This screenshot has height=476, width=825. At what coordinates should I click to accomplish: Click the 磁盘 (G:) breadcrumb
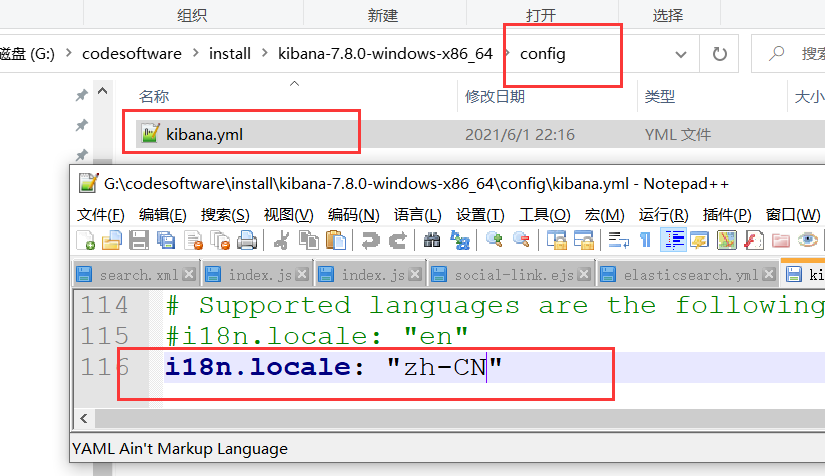pos(26,54)
